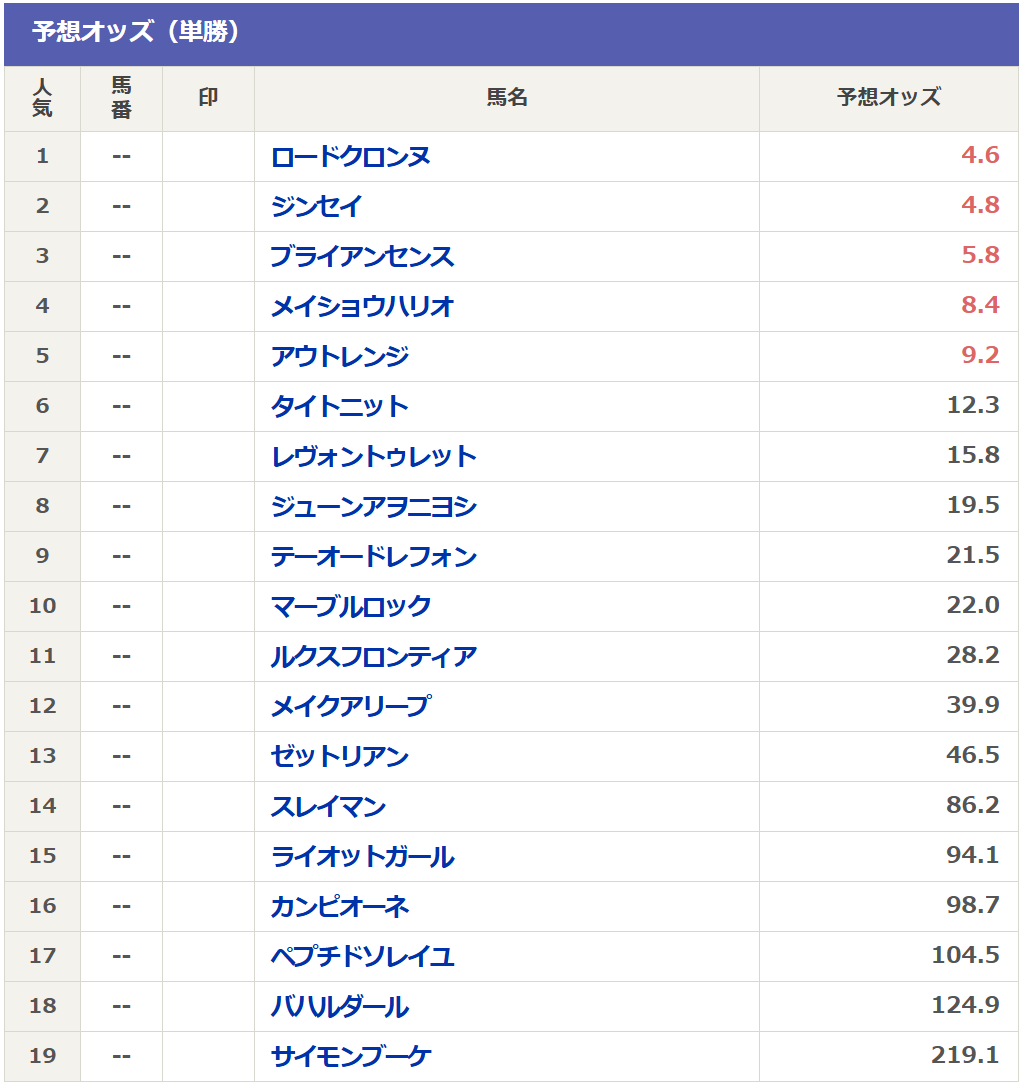Click the 予想オッズ column header
Screen dimensions: 1027x1088
[888, 98]
